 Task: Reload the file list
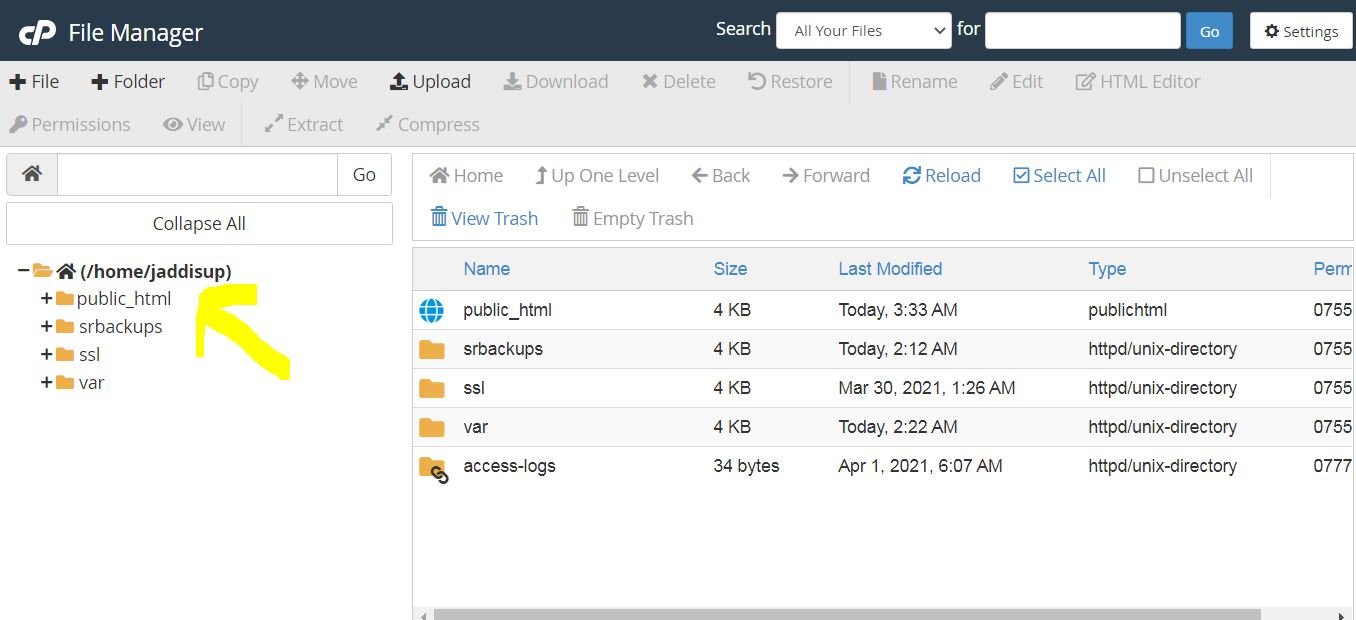[941, 176]
